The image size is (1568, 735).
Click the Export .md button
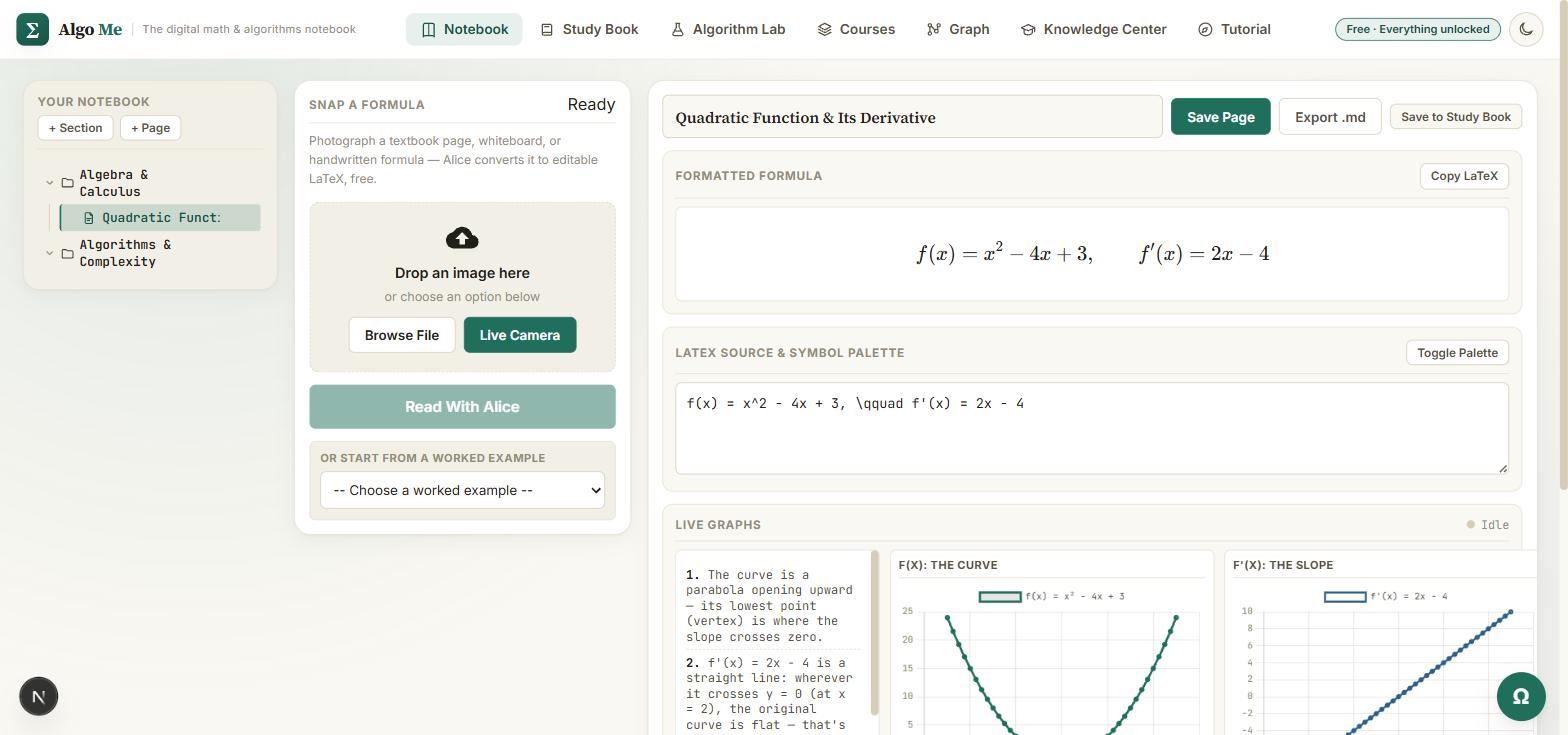[1330, 117]
